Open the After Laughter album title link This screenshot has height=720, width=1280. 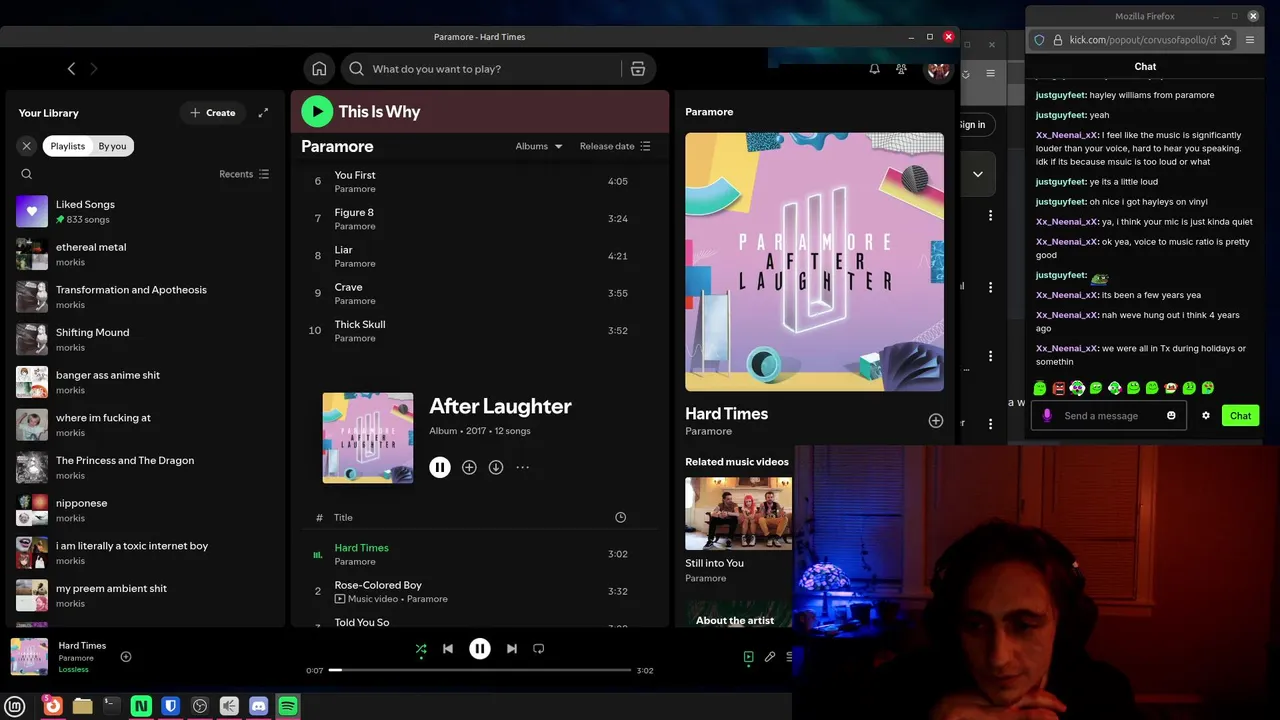(500, 406)
